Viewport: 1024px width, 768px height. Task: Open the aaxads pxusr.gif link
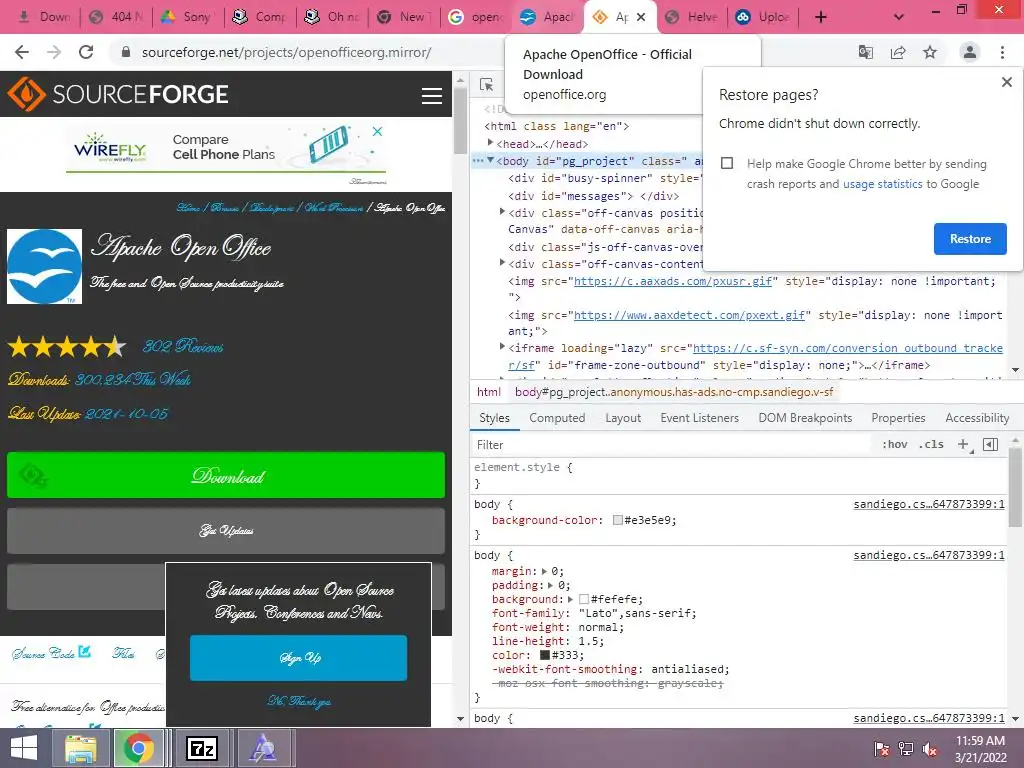pyautogui.click(x=673, y=281)
